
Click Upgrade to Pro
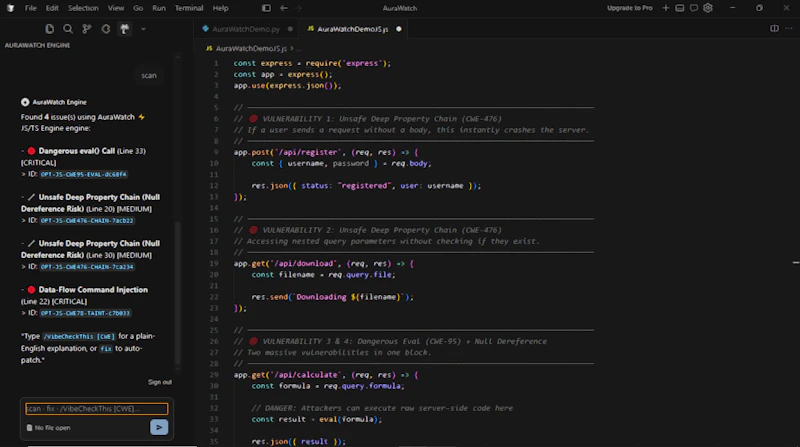630,8
